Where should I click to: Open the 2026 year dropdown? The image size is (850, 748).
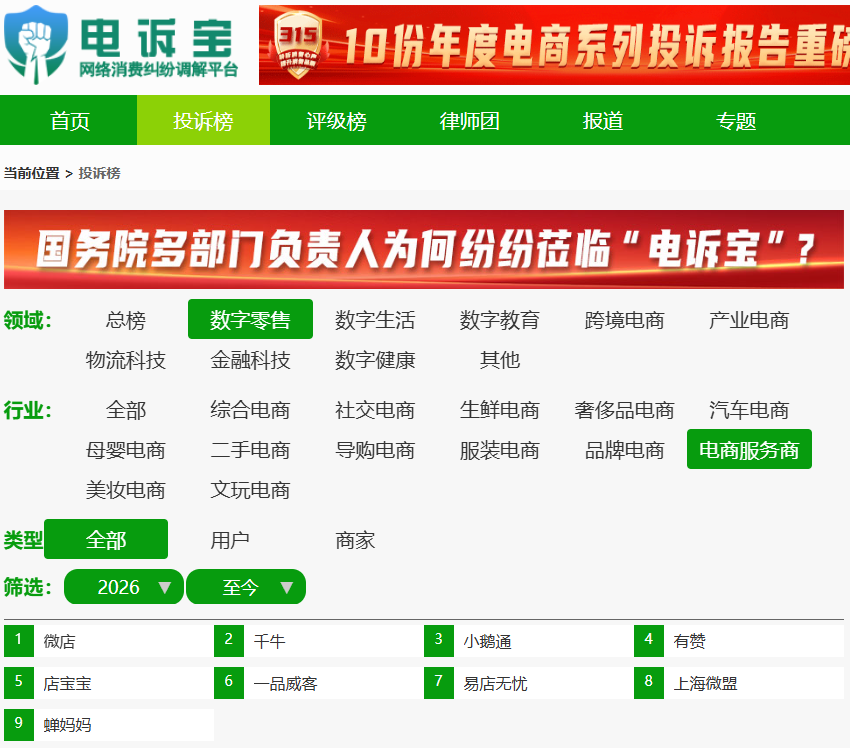(x=124, y=586)
